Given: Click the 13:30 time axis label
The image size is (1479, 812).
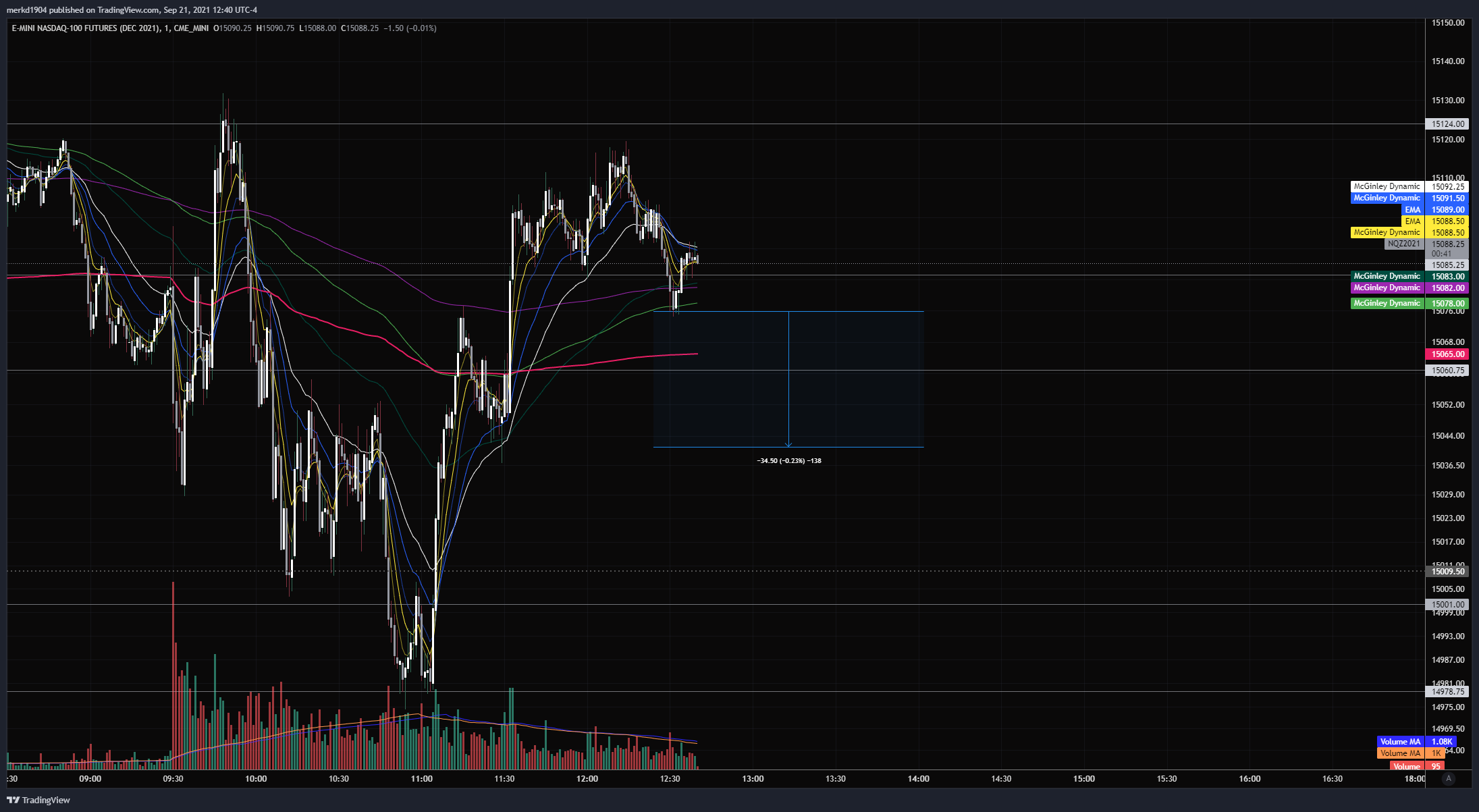Looking at the screenshot, I should pyautogui.click(x=836, y=779).
